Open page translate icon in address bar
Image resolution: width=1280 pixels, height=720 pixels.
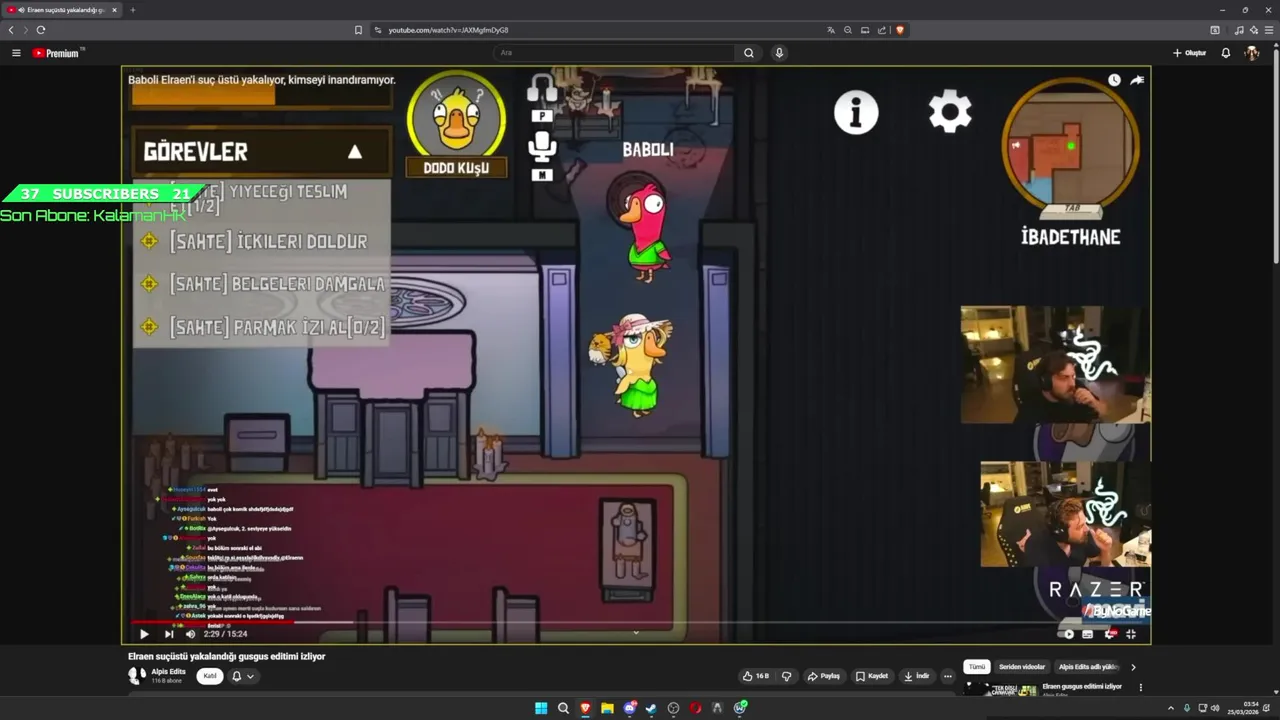click(830, 30)
